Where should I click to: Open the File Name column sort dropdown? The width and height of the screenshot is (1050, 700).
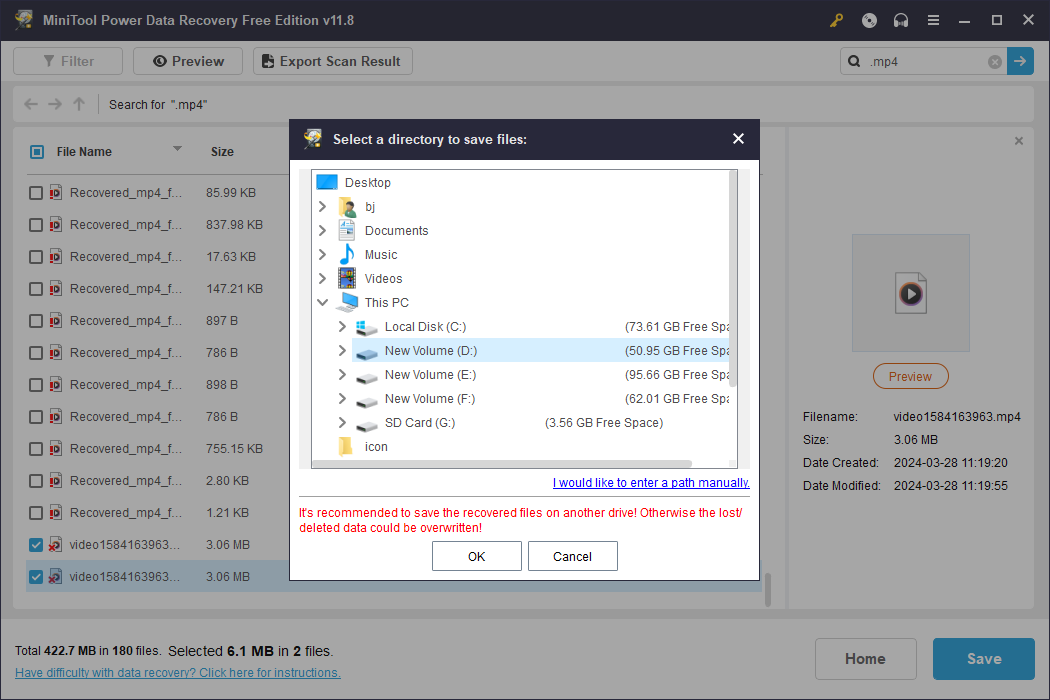[x=177, y=149]
